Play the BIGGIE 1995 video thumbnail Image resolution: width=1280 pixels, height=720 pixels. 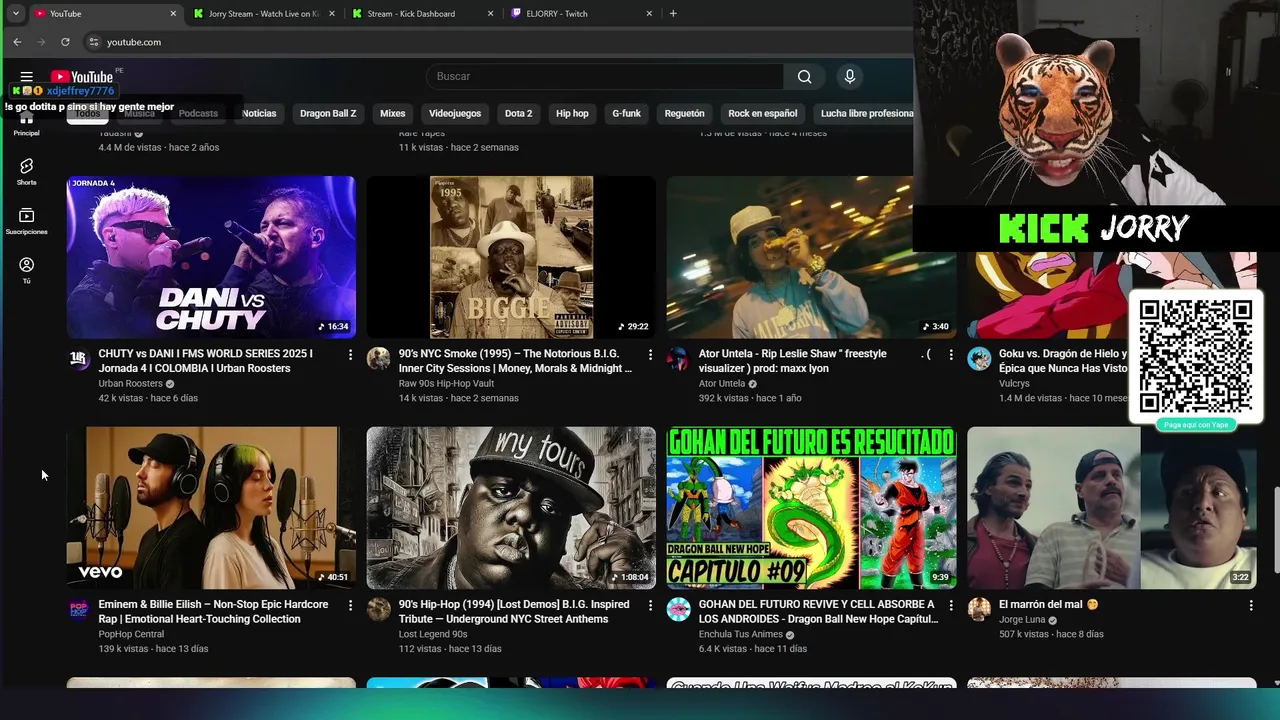(x=511, y=257)
